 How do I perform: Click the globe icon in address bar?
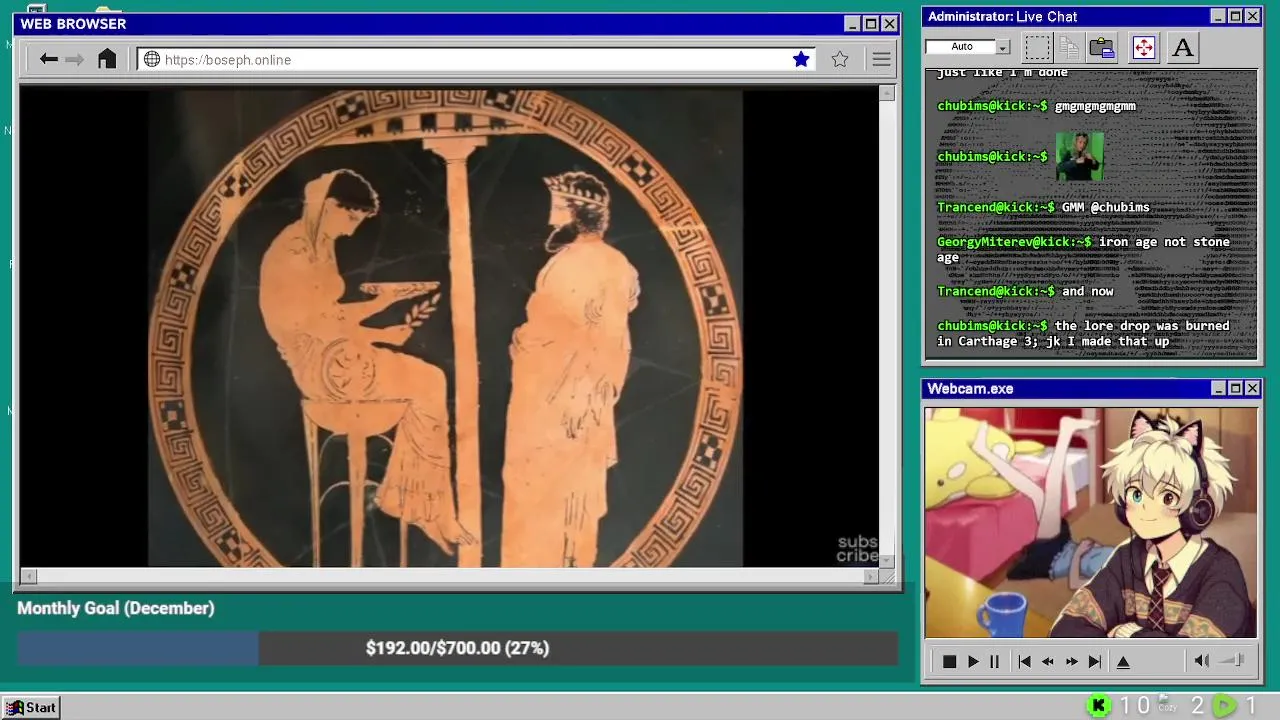click(152, 59)
